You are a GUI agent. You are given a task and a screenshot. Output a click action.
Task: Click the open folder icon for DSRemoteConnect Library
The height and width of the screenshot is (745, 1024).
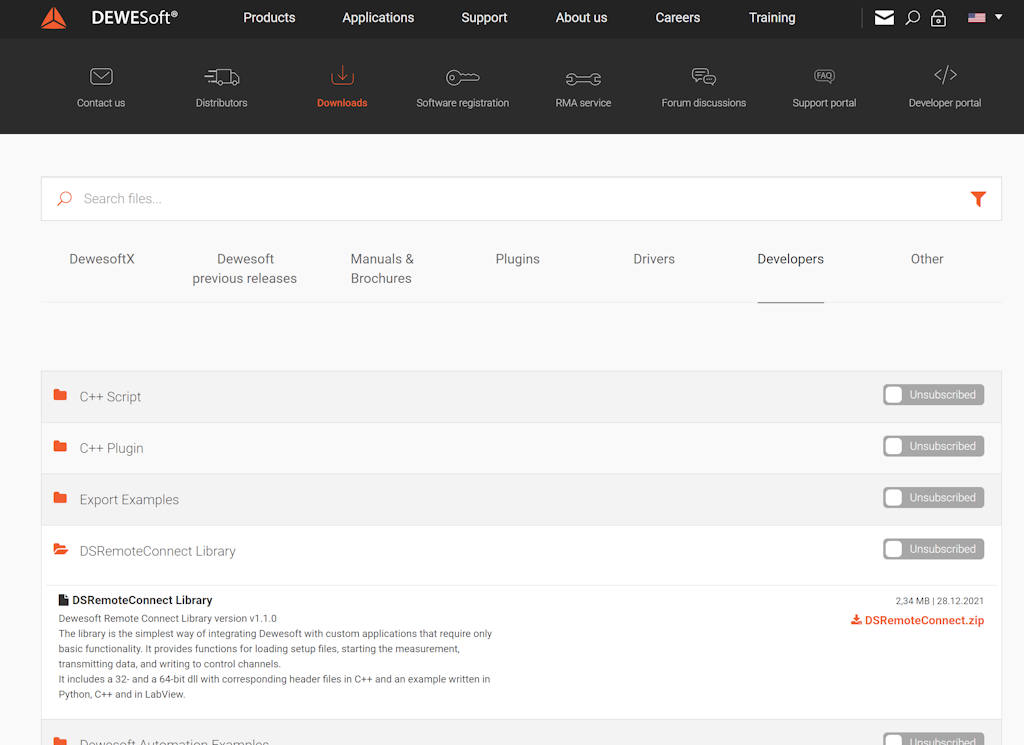point(61,549)
